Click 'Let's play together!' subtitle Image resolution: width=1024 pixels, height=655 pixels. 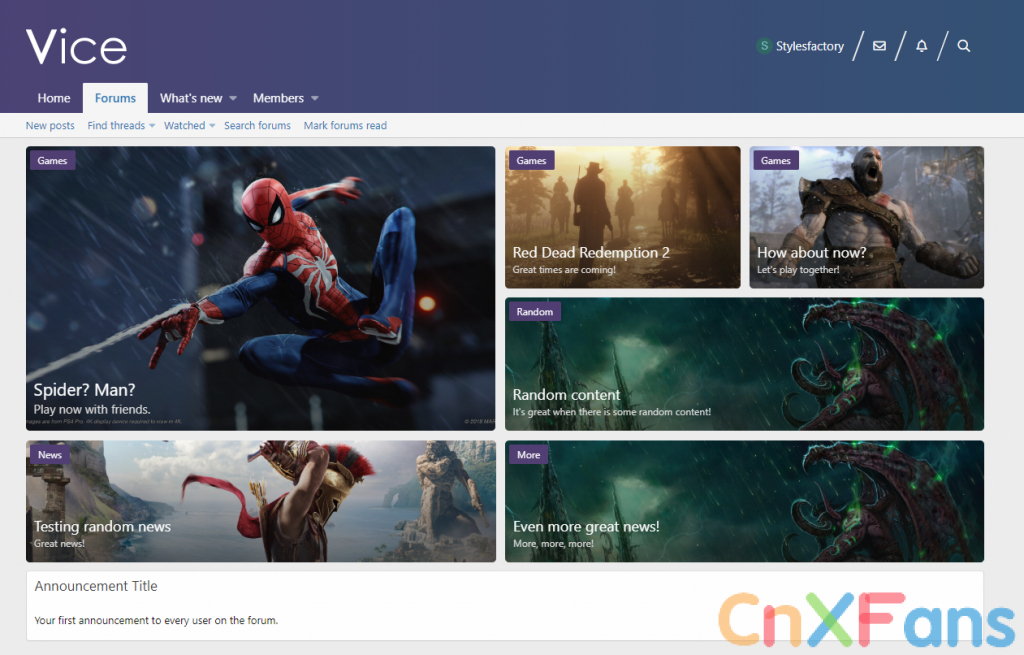coord(798,270)
